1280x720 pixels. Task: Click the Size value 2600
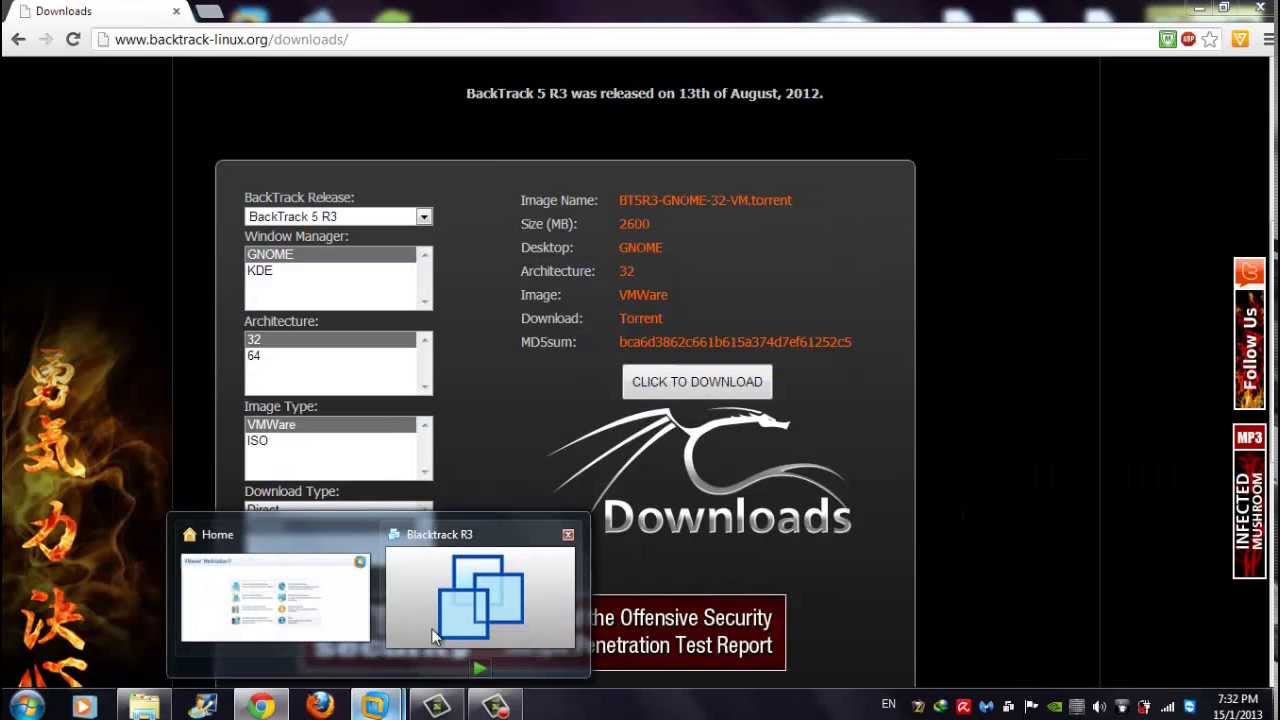634,224
